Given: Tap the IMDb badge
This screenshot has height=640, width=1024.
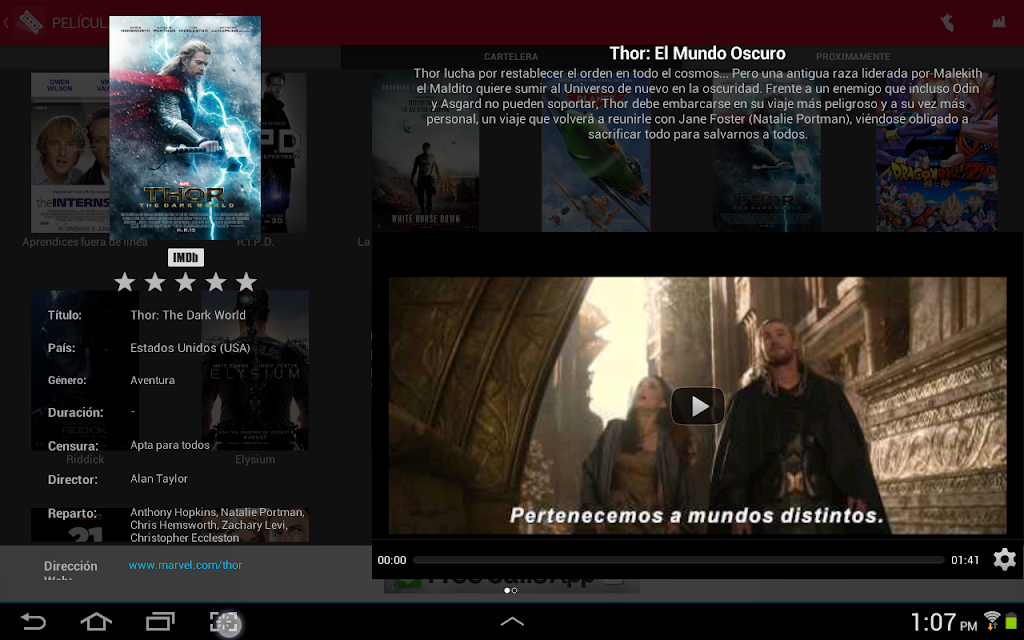Looking at the screenshot, I should click(185, 258).
